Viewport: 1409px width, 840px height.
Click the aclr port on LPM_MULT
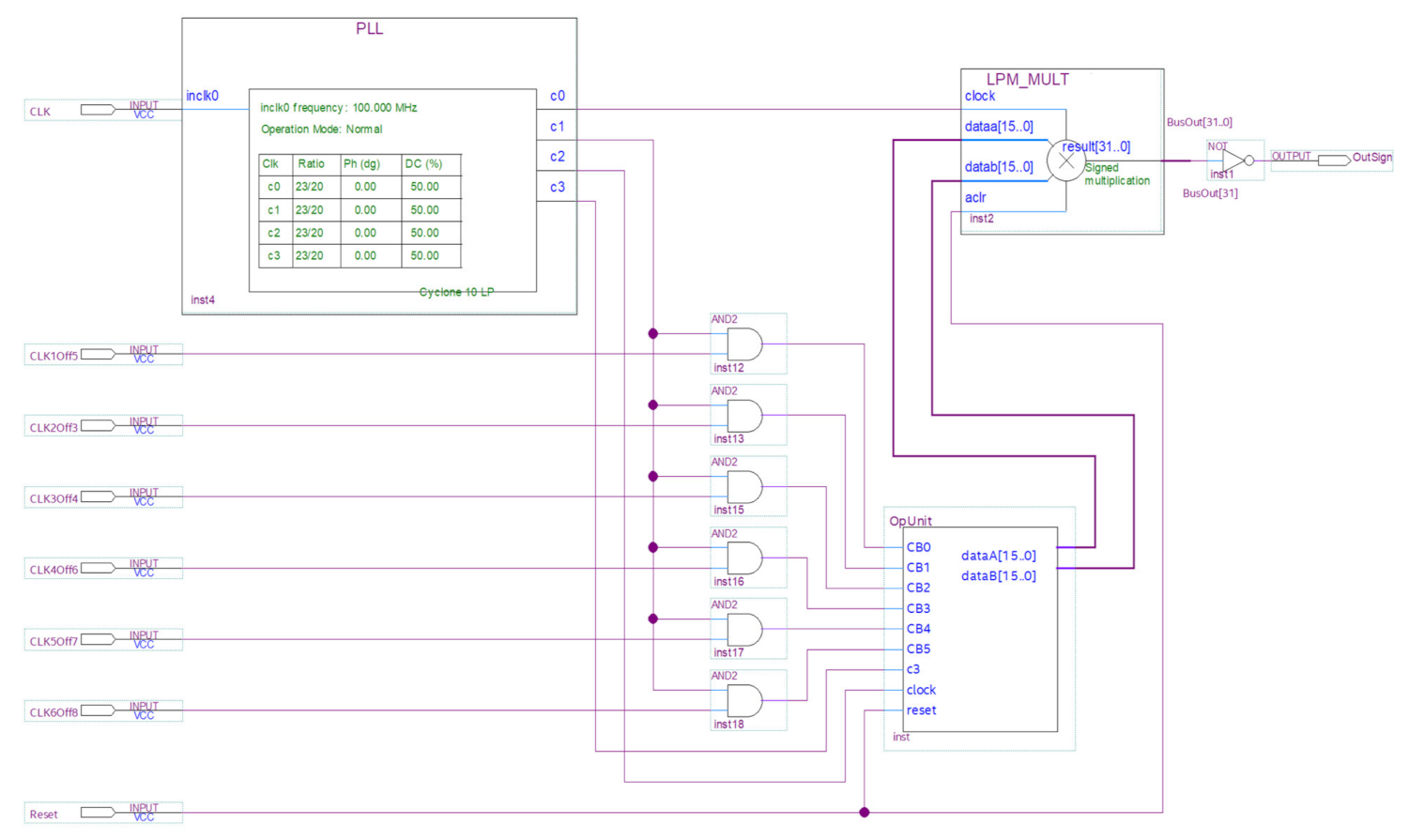point(974,197)
